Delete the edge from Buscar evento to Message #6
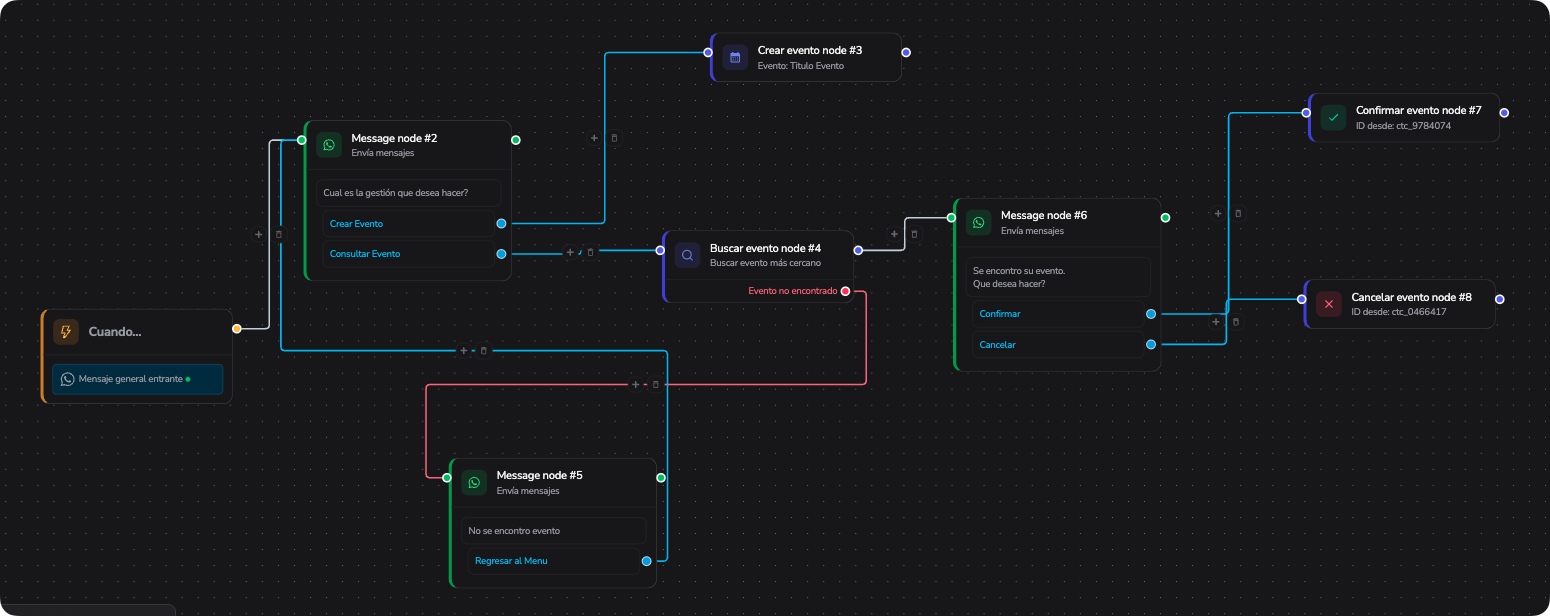 pos(914,234)
